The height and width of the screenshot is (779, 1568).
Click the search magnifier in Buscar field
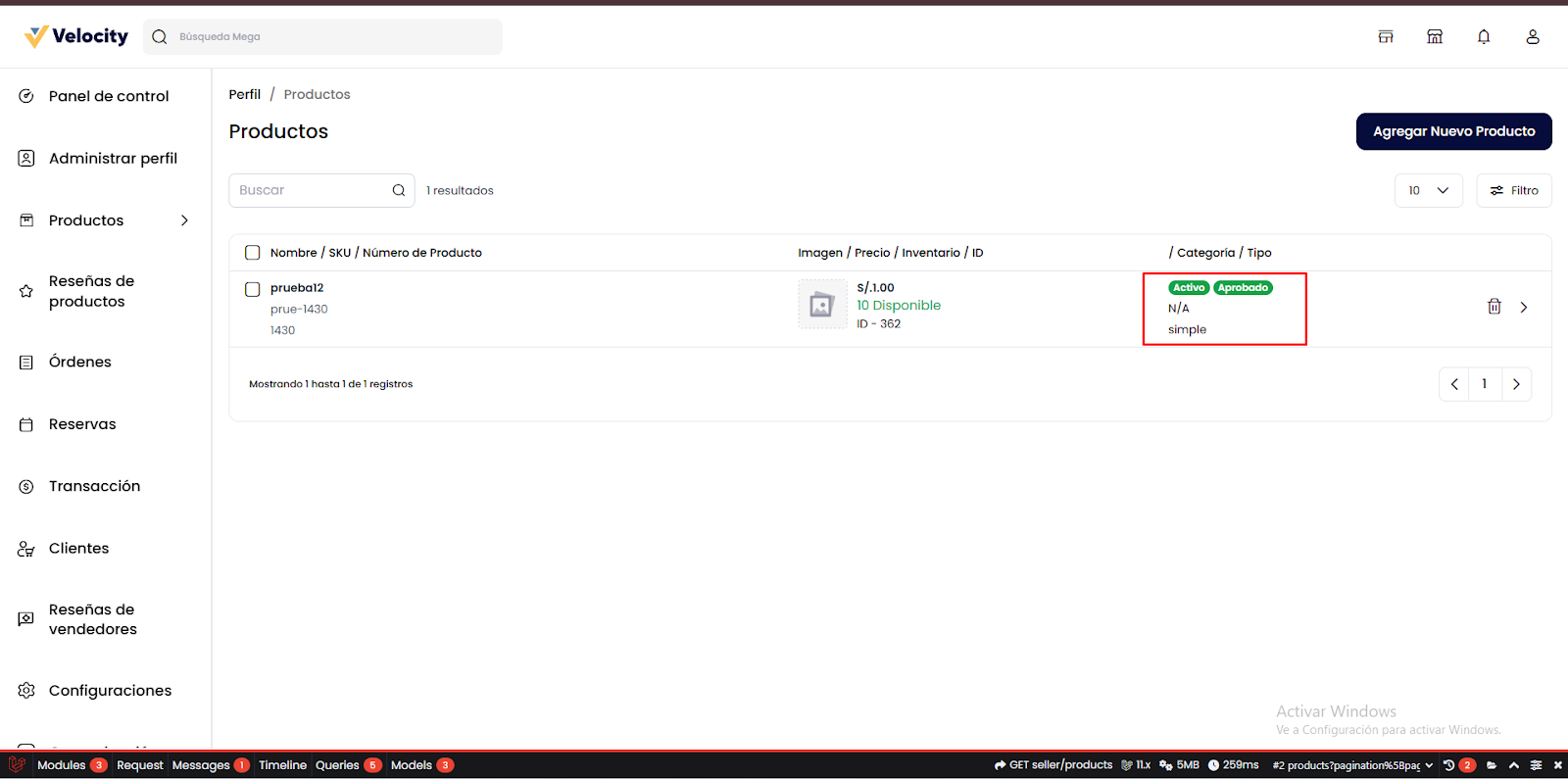point(399,191)
